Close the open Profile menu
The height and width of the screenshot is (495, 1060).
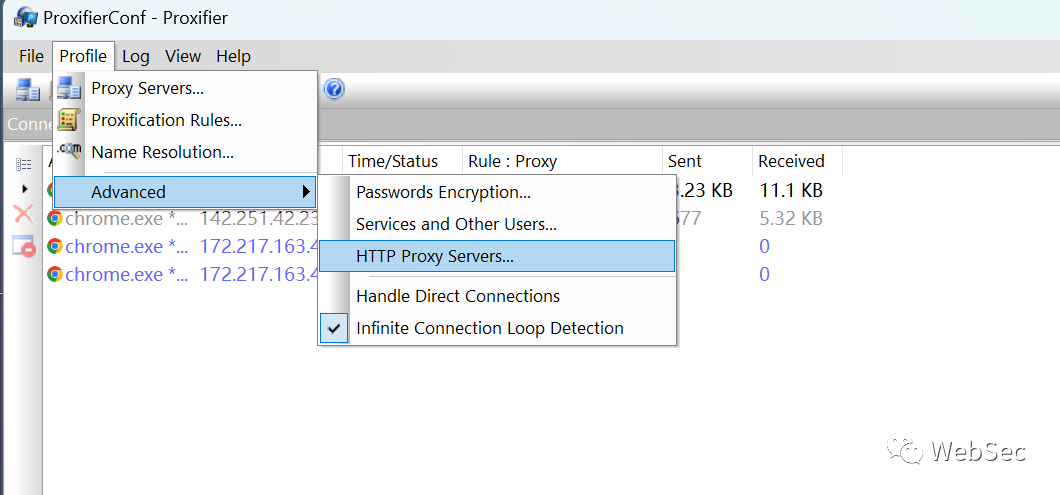pyautogui.click(x=83, y=56)
